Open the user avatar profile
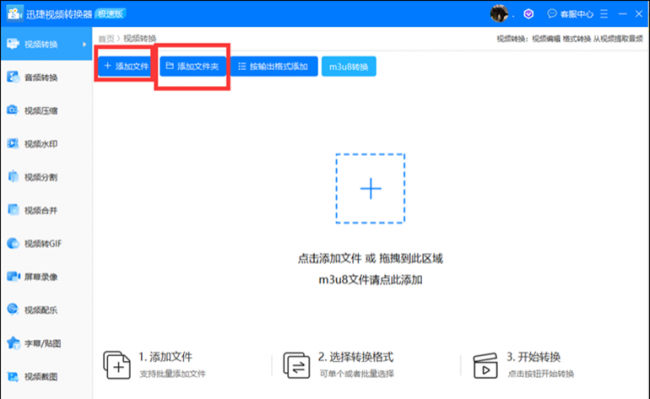 pyautogui.click(x=499, y=14)
